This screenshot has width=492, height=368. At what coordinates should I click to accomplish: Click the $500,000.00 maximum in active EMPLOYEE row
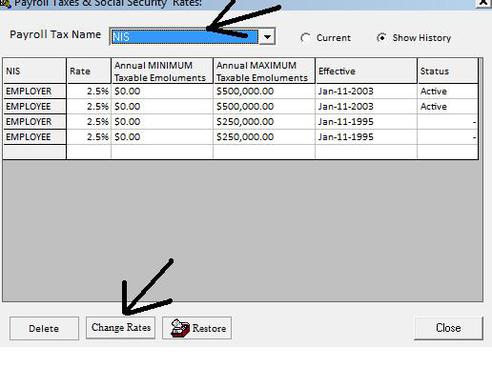pyautogui.click(x=264, y=107)
